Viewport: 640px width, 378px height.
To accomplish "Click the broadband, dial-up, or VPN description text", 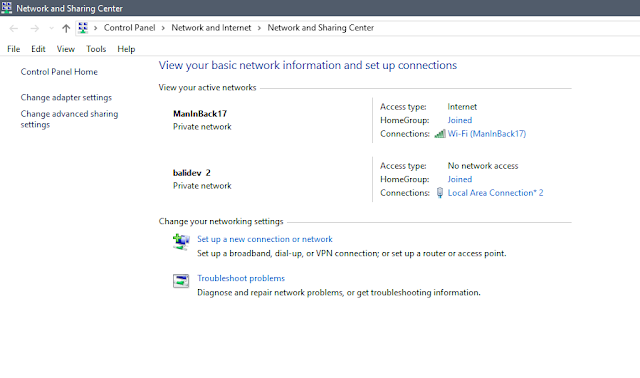I will pyautogui.click(x=351, y=253).
